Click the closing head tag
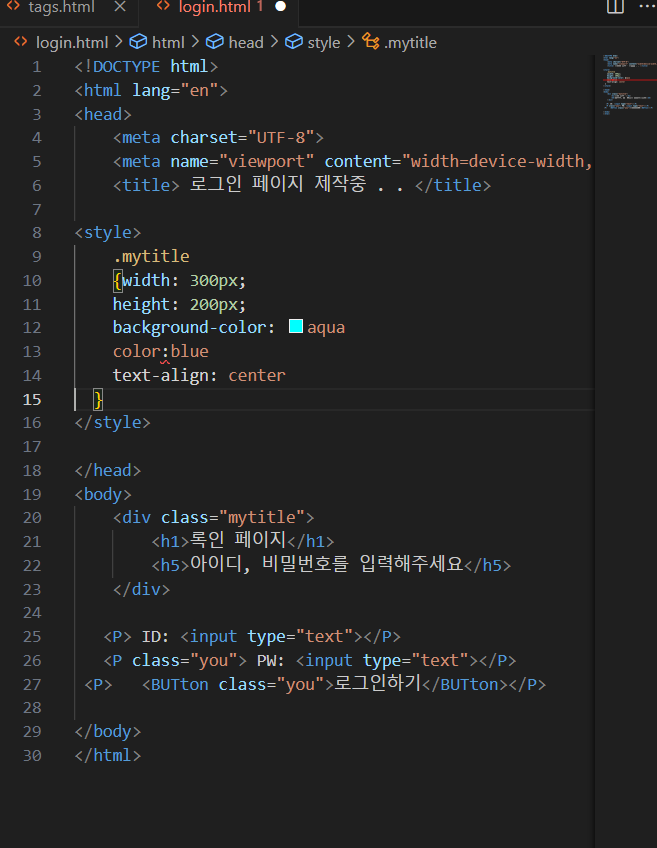The image size is (657, 848). [108, 471]
